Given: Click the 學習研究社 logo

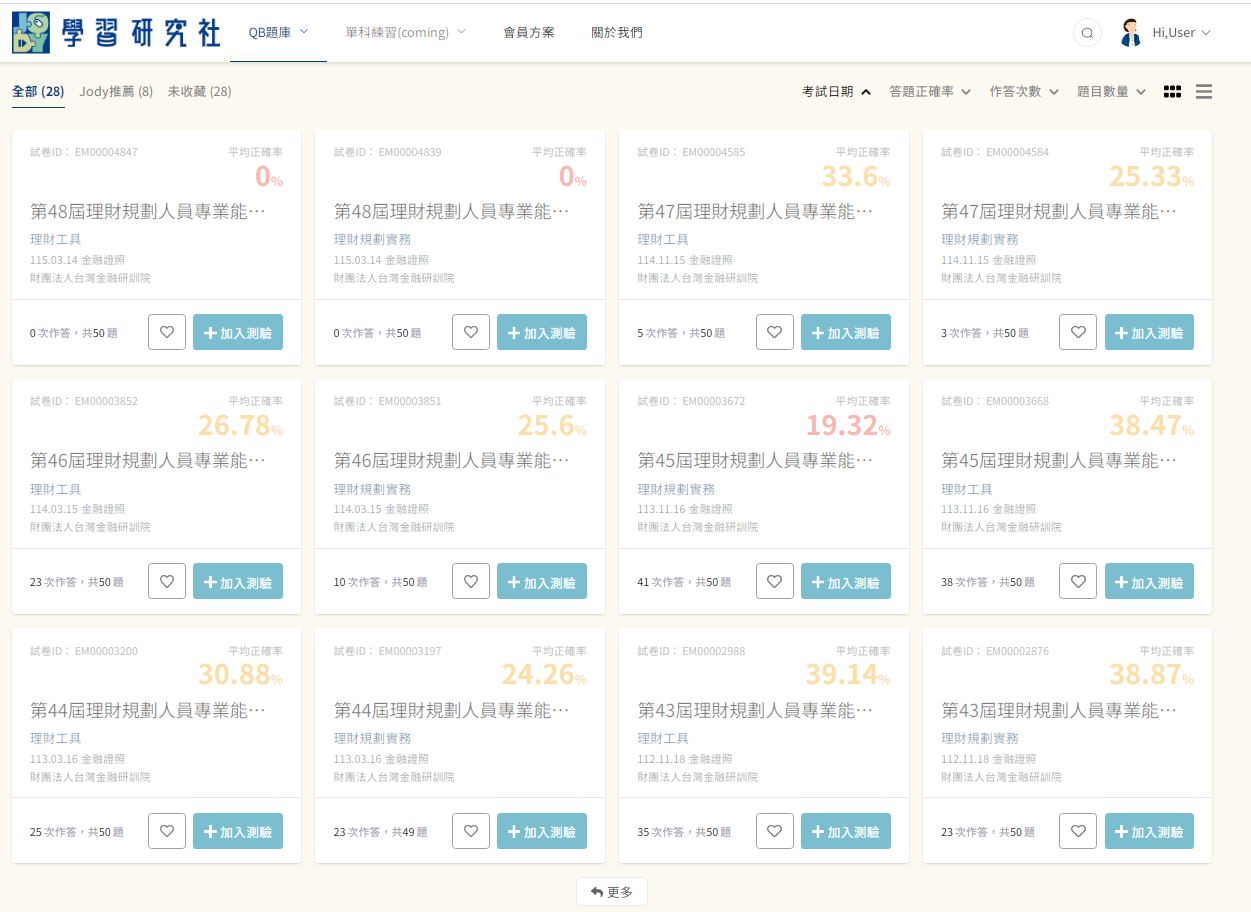Looking at the screenshot, I should pyautogui.click(x=116, y=32).
